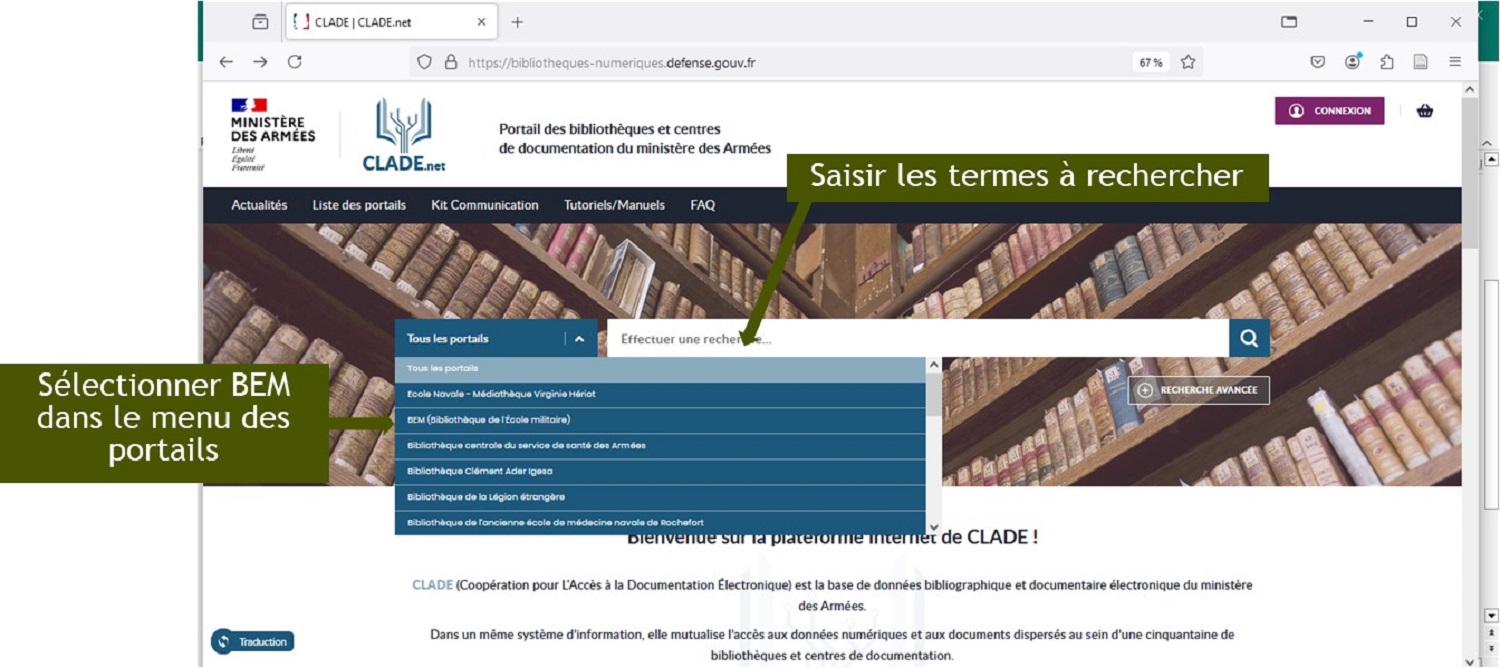
Task: Click the RECHERCHE AVANCÉE button
Action: click(1199, 390)
